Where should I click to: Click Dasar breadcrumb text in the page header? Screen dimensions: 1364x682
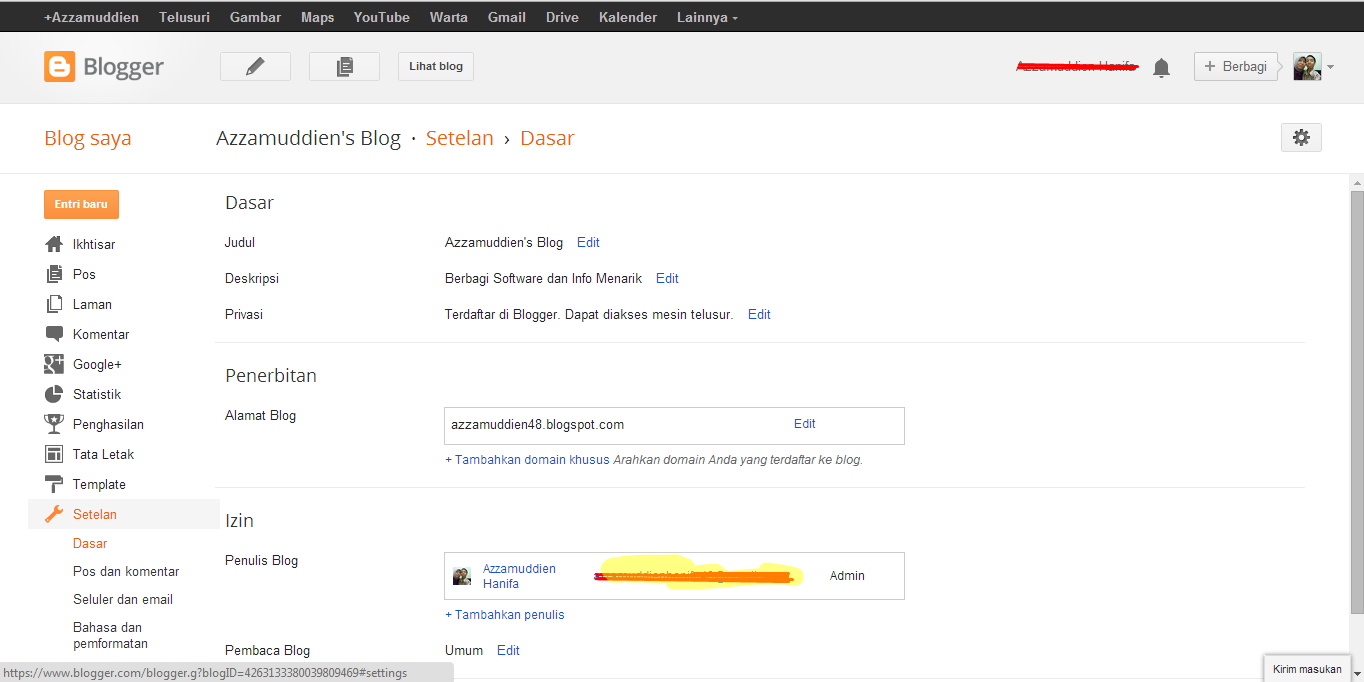[x=547, y=138]
